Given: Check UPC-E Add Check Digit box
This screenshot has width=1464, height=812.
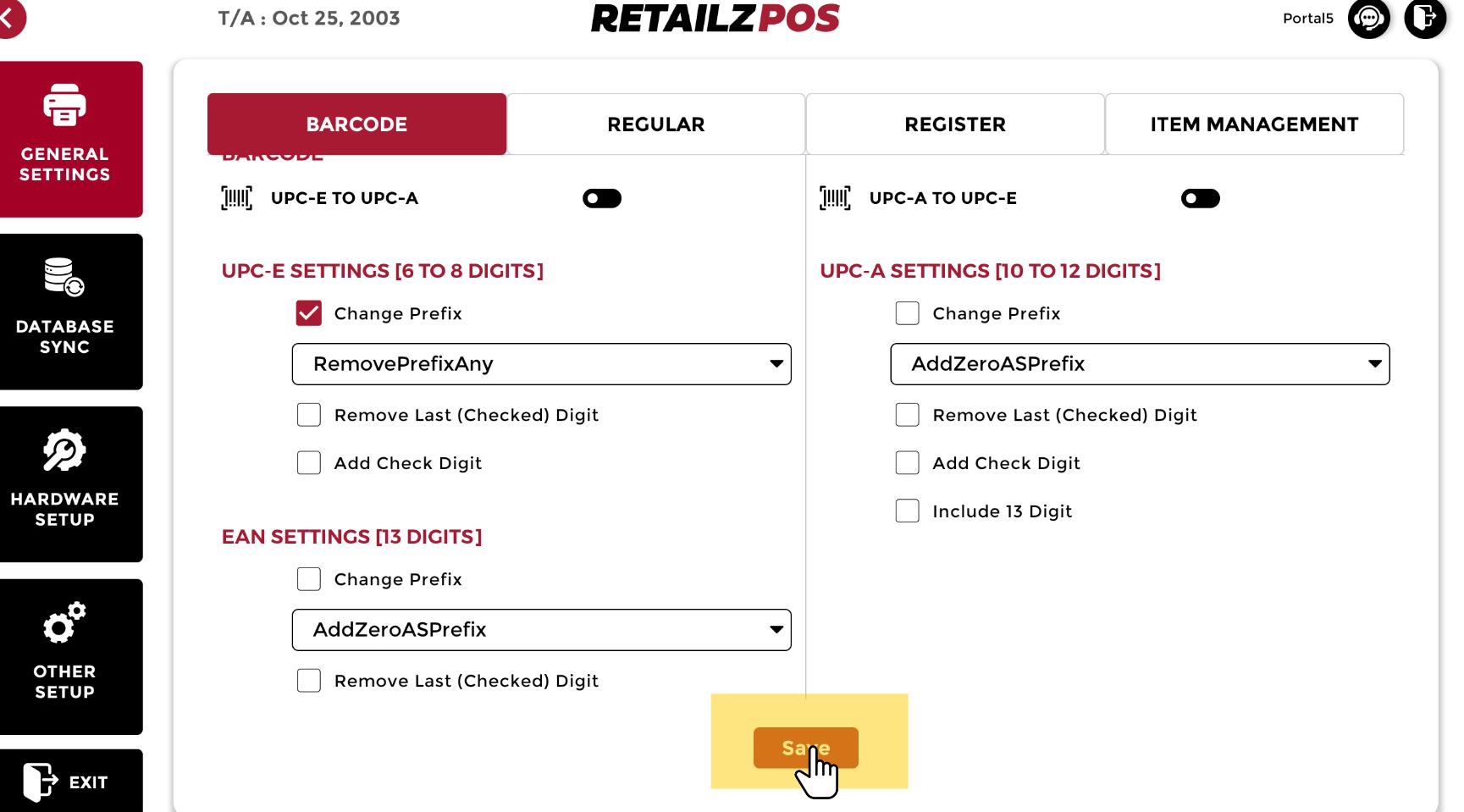Looking at the screenshot, I should click(x=309, y=463).
